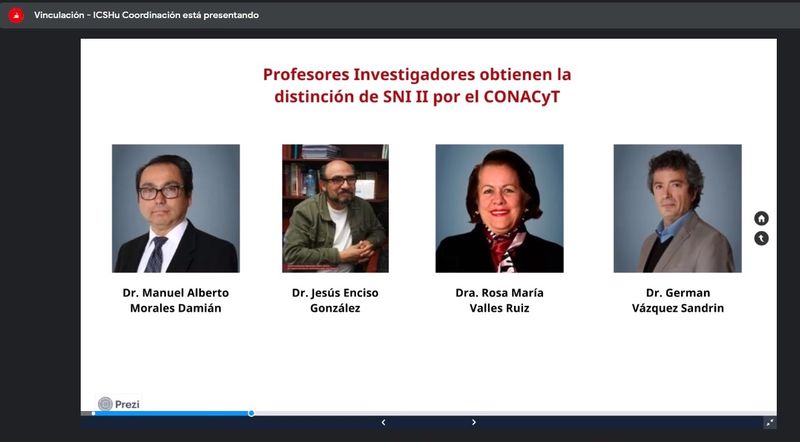
Task: Click the name Dr. Manuel Alberto Morales Damián
Action: 176,300
